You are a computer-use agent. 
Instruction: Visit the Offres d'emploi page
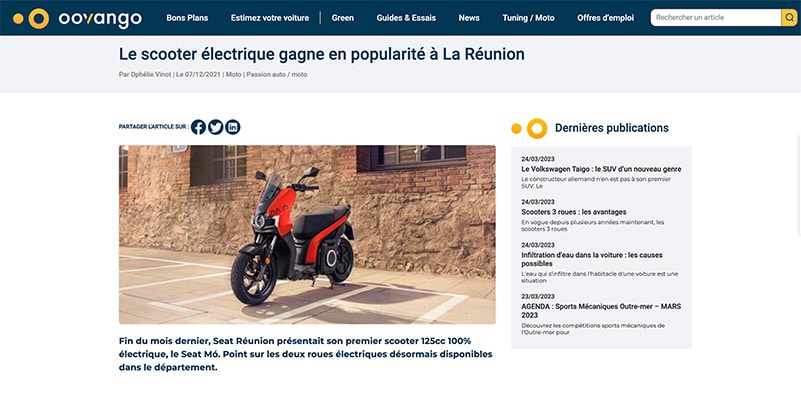coord(605,18)
